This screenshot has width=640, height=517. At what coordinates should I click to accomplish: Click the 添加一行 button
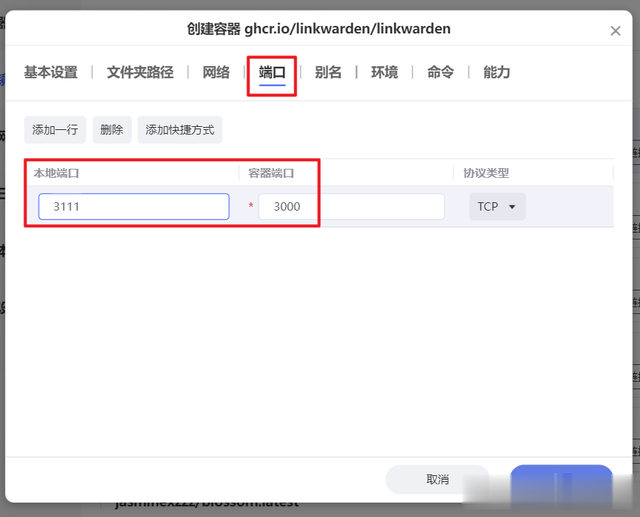point(55,130)
